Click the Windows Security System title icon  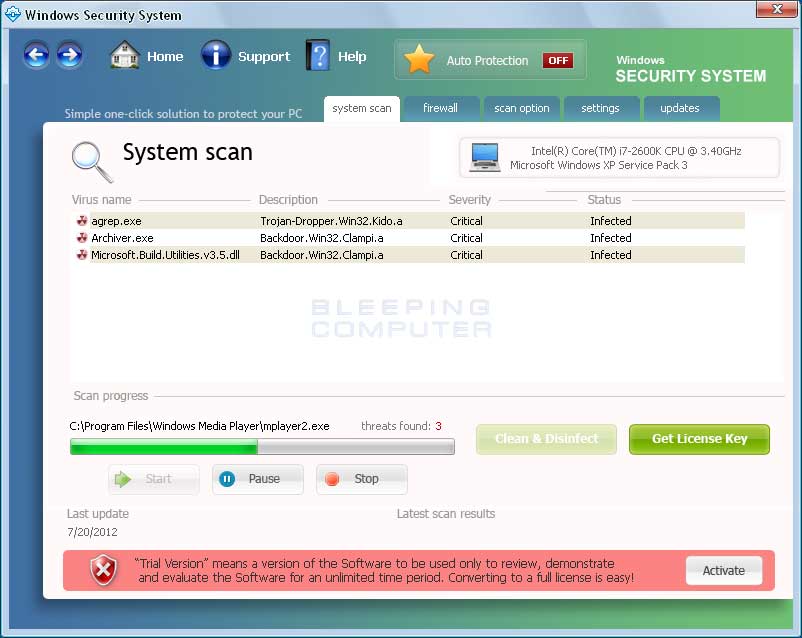[x=13, y=14]
